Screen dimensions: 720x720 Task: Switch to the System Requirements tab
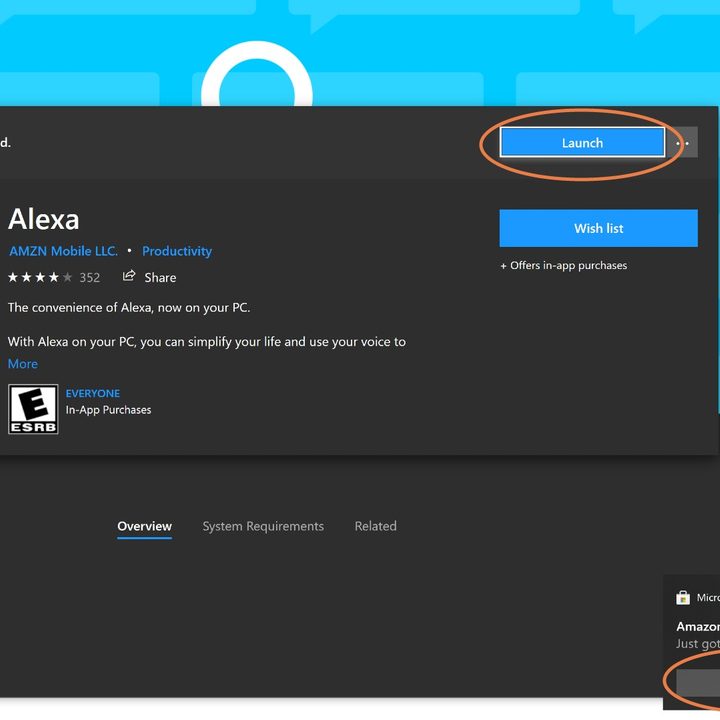click(263, 526)
